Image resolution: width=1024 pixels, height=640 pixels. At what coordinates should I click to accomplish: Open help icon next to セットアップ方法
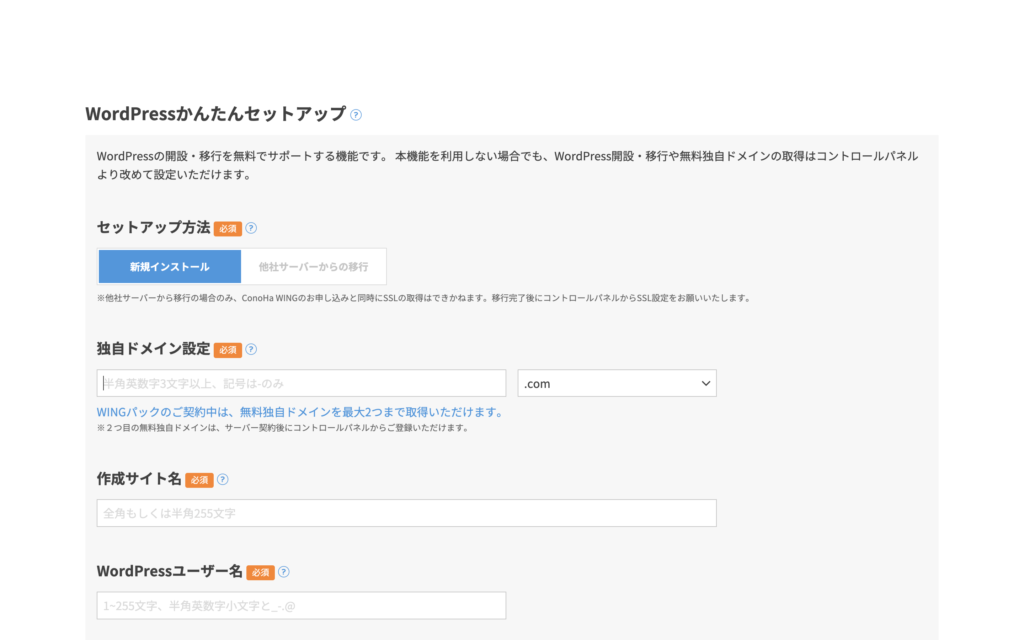point(251,228)
